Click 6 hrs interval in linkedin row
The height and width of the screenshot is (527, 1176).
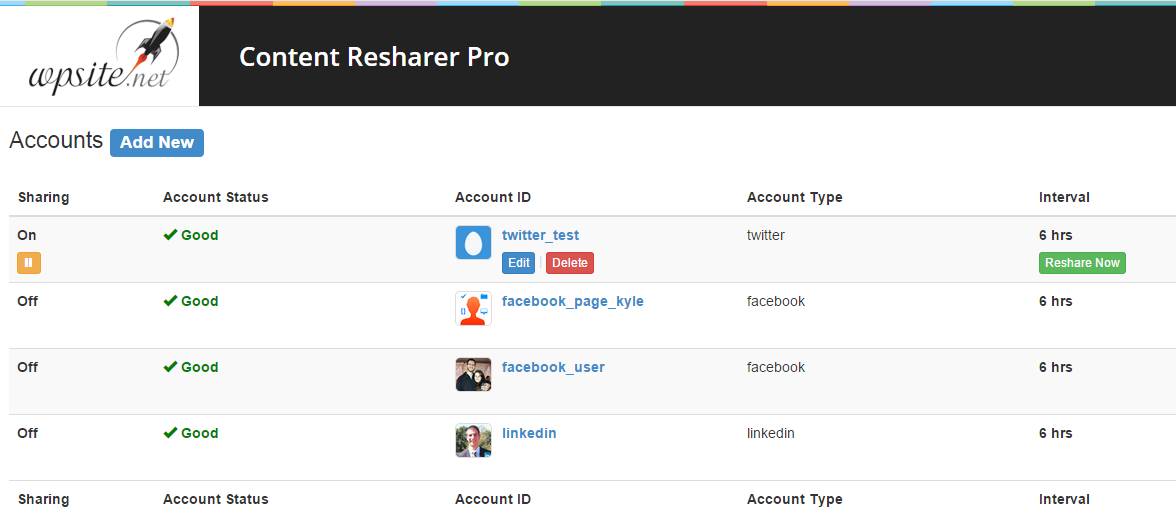1055,433
